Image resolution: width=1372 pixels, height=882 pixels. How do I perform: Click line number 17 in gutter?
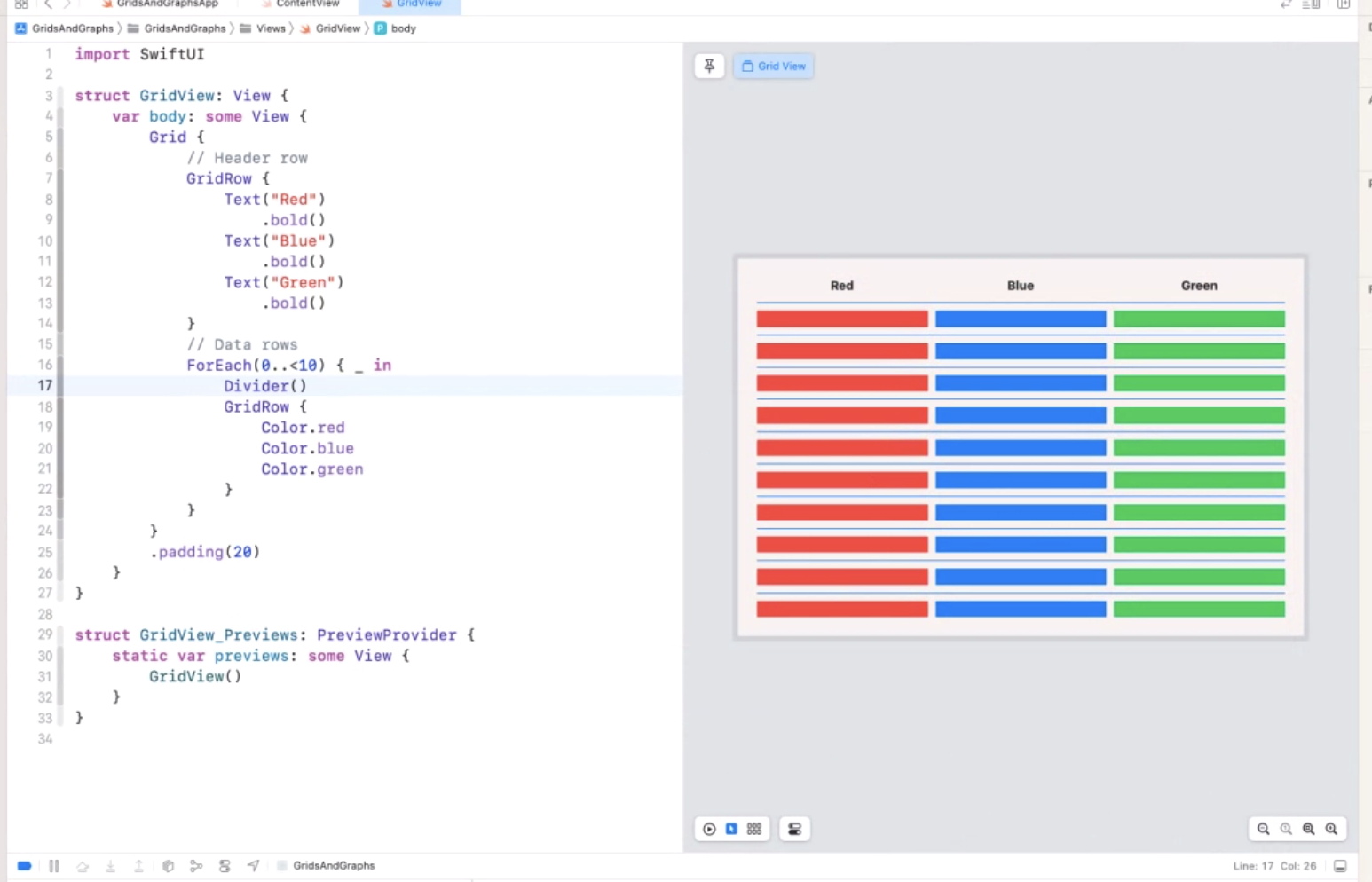[45, 385]
